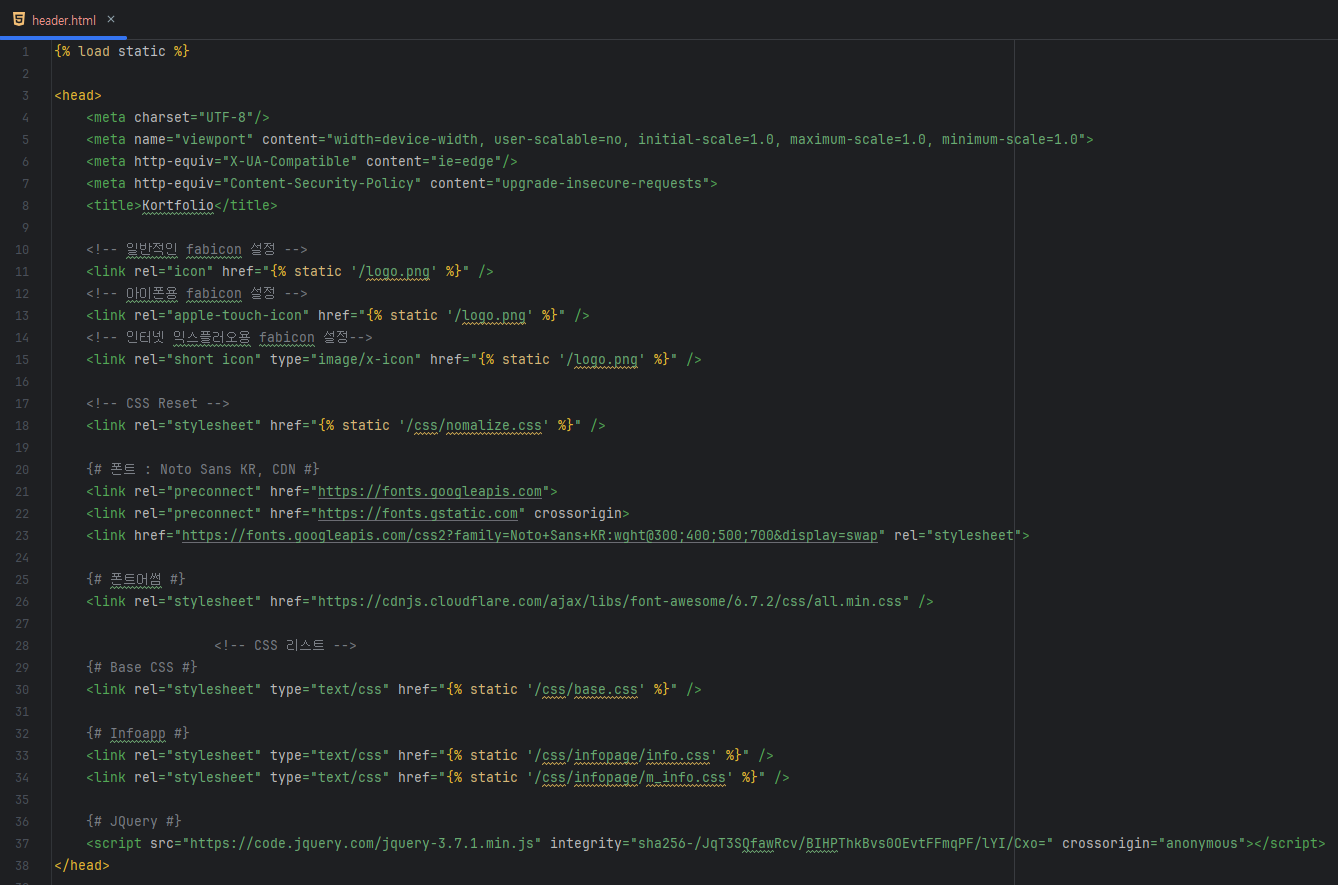The height and width of the screenshot is (885, 1338).
Task: Click the closing </title> tag
Action: 246,205
